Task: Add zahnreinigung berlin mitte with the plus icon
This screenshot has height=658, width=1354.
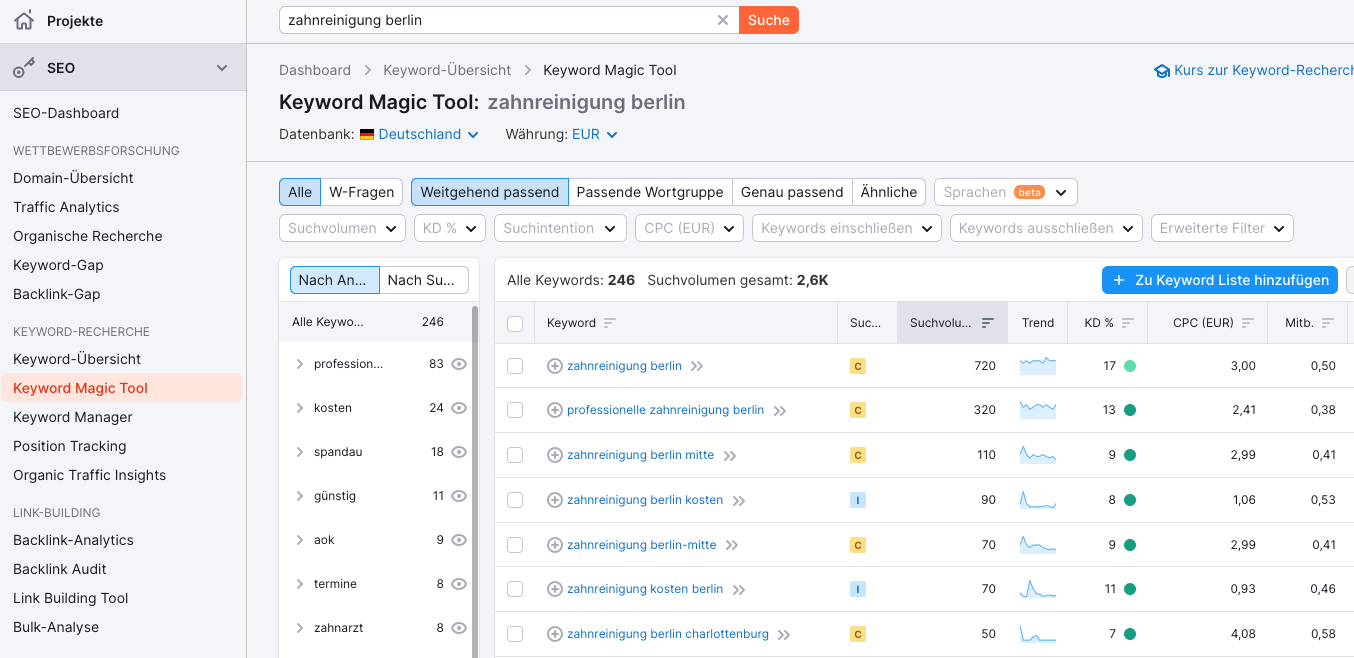Action: pyautogui.click(x=555, y=455)
